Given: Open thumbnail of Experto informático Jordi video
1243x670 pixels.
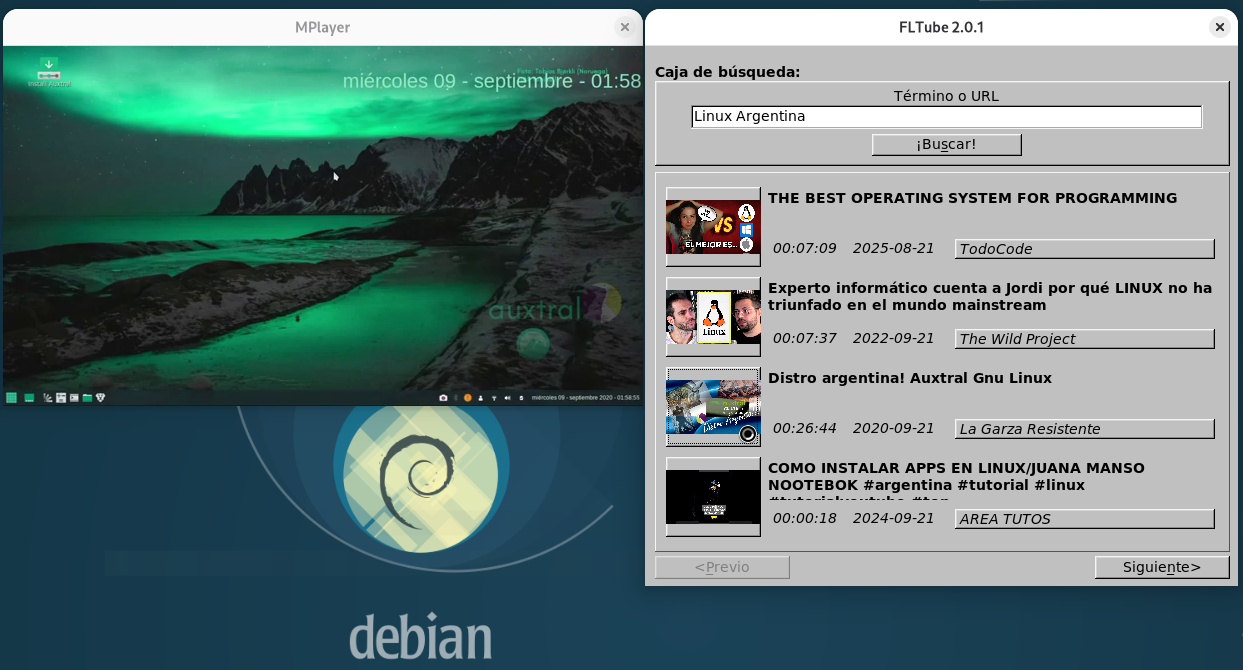Looking at the screenshot, I should click(713, 317).
